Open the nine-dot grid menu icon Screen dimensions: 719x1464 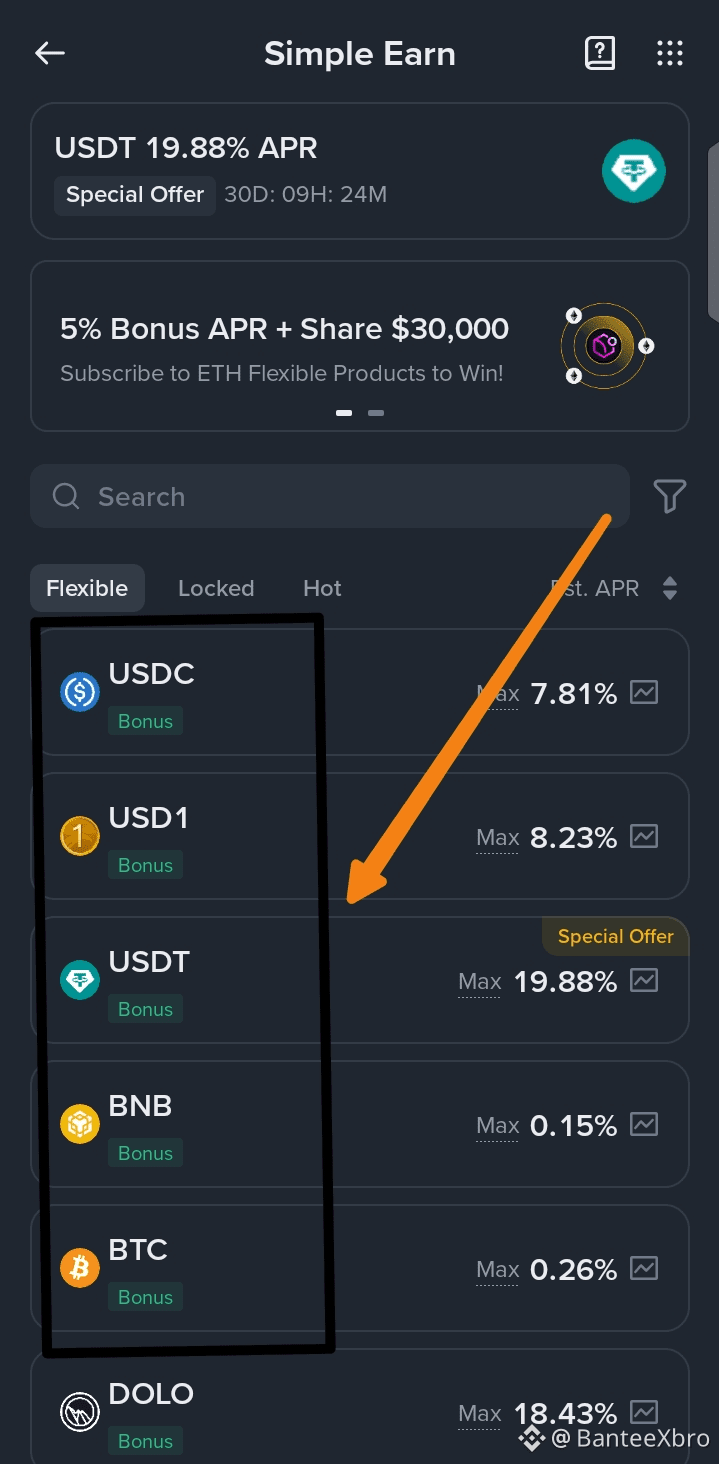point(669,54)
